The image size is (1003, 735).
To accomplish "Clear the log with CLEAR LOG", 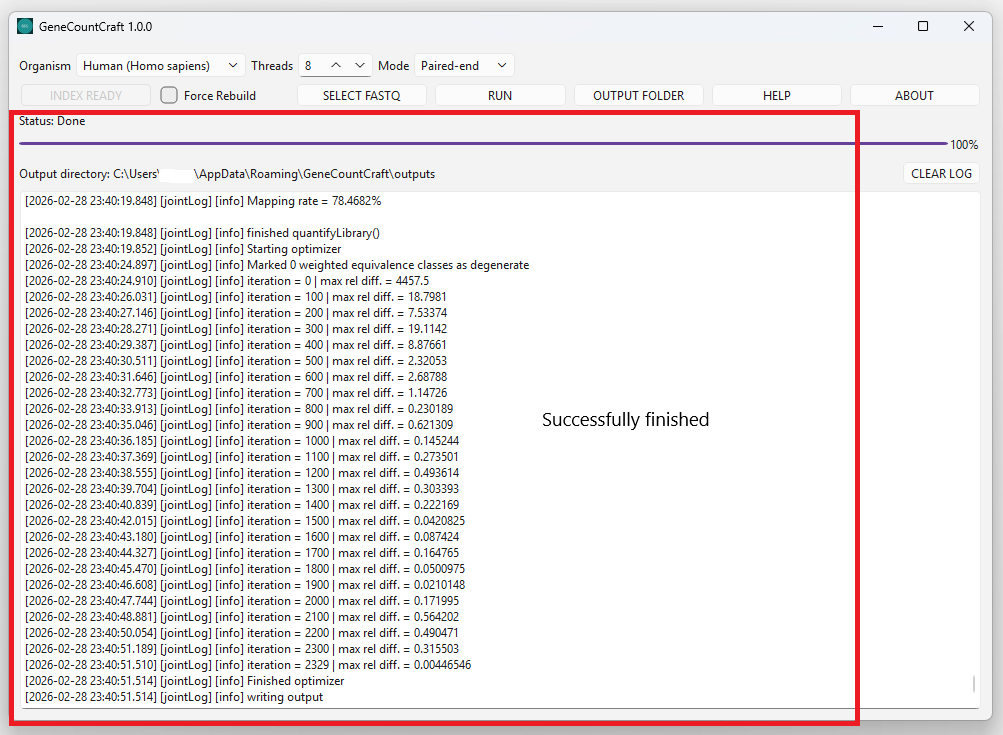I will [940, 173].
